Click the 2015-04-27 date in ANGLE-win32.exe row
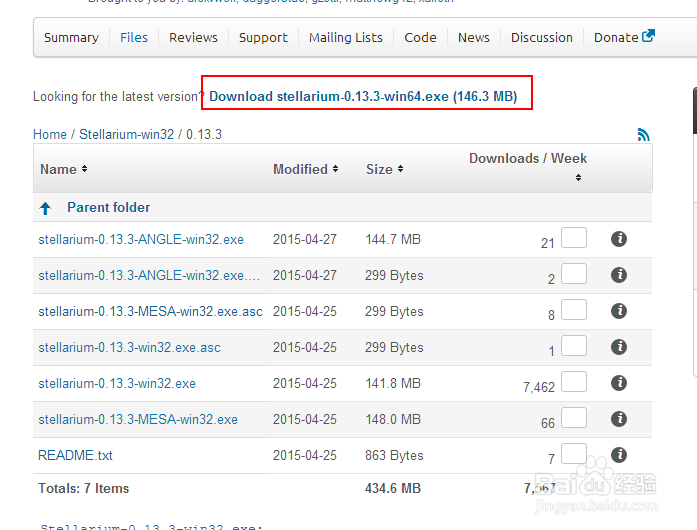Screen dimensions: 697x530 click(x=305, y=240)
